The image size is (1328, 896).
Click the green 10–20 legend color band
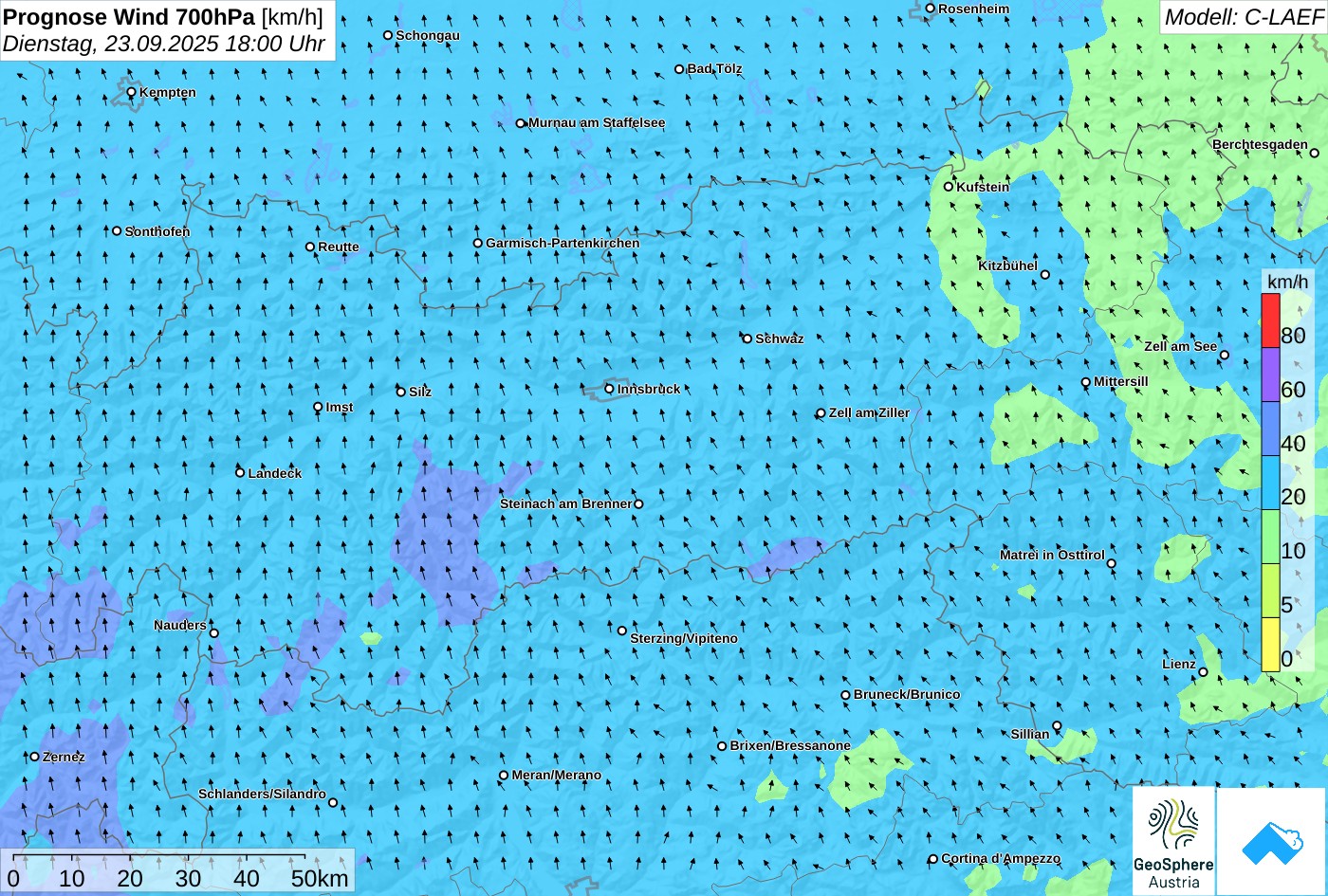(x=1270, y=538)
